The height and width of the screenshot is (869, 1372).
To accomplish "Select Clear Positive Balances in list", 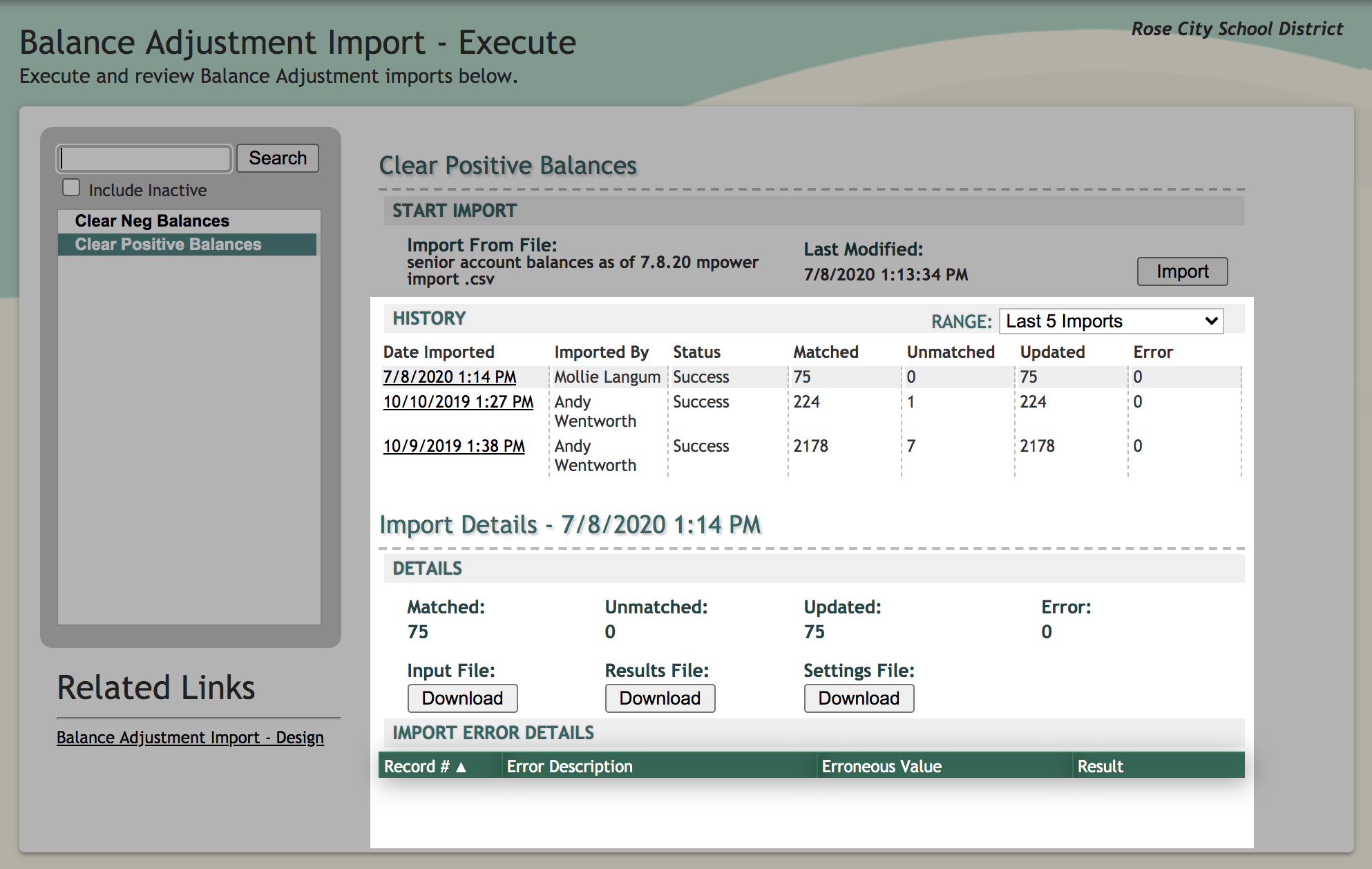I will click(168, 245).
